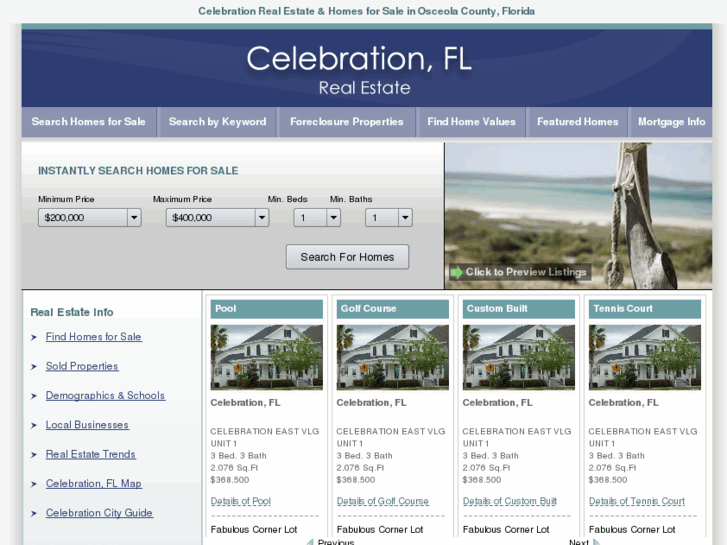
Task: Click the Tennis Court listing house photo
Action: pos(645,357)
